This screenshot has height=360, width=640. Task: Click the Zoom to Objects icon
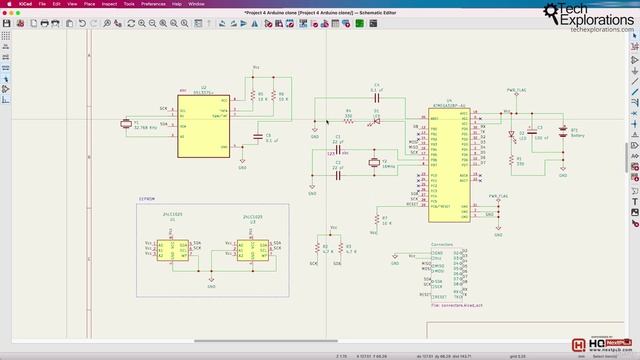click(173, 23)
